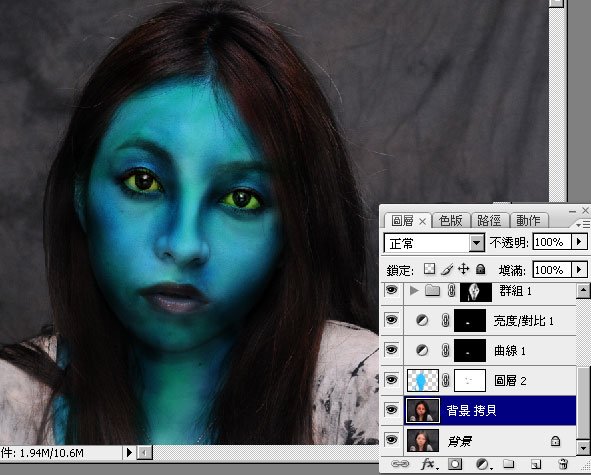Select the layer named 背景
Screen dimensions: 591x475
coord(490,440)
